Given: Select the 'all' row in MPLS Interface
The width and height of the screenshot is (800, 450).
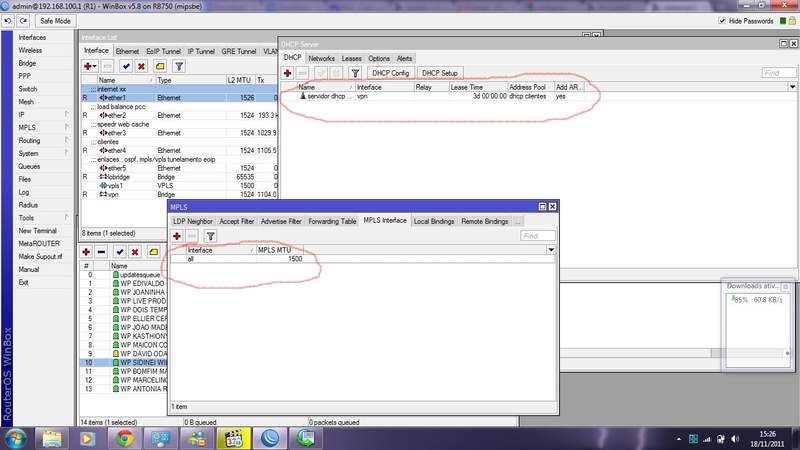Looking at the screenshot, I should coord(362,259).
